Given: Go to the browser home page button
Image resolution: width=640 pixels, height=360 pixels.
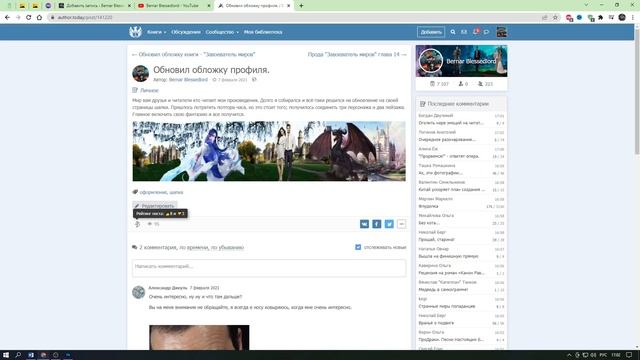Looking at the screenshot, I should click(x=39, y=18).
